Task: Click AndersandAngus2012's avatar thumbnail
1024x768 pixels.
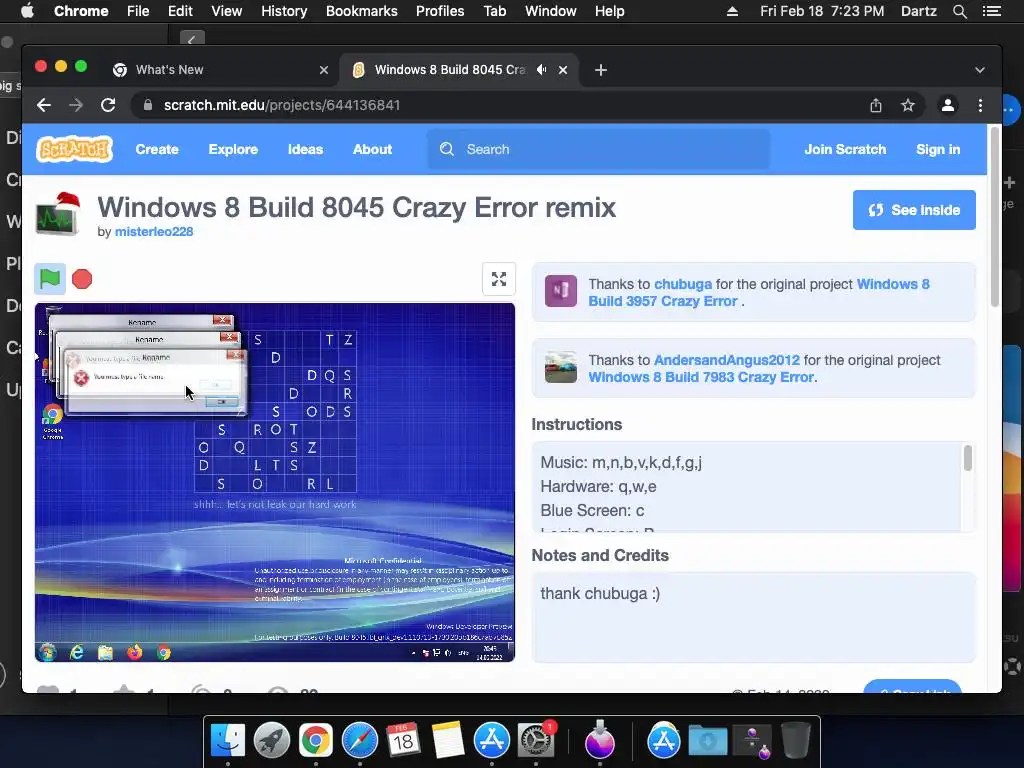Action: click(561, 367)
